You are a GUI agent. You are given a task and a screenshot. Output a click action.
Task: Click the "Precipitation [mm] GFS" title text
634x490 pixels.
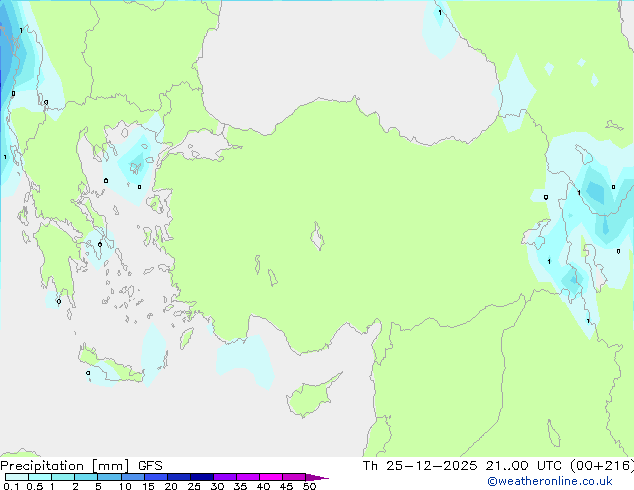click(81, 466)
